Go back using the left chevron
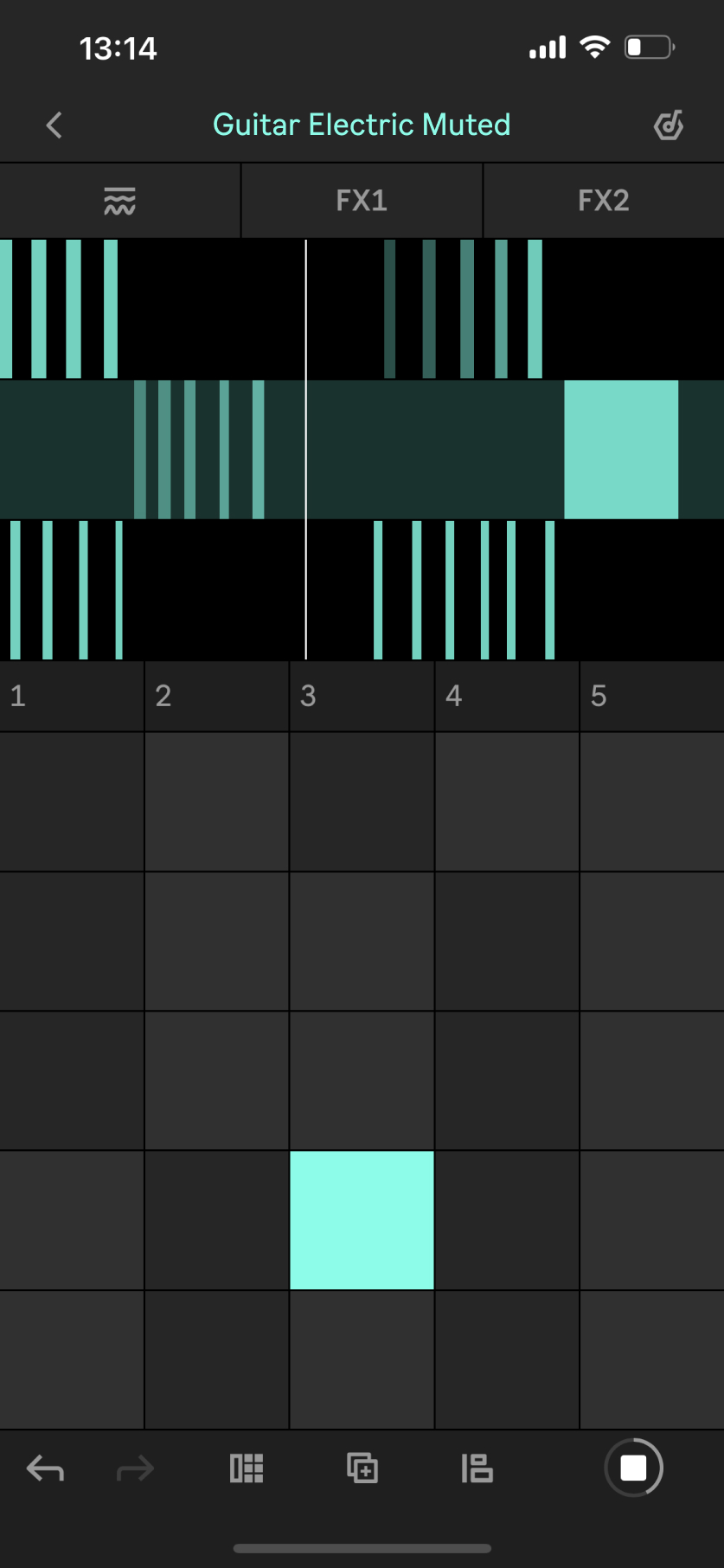The image size is (724, 1568). (54, 125)
